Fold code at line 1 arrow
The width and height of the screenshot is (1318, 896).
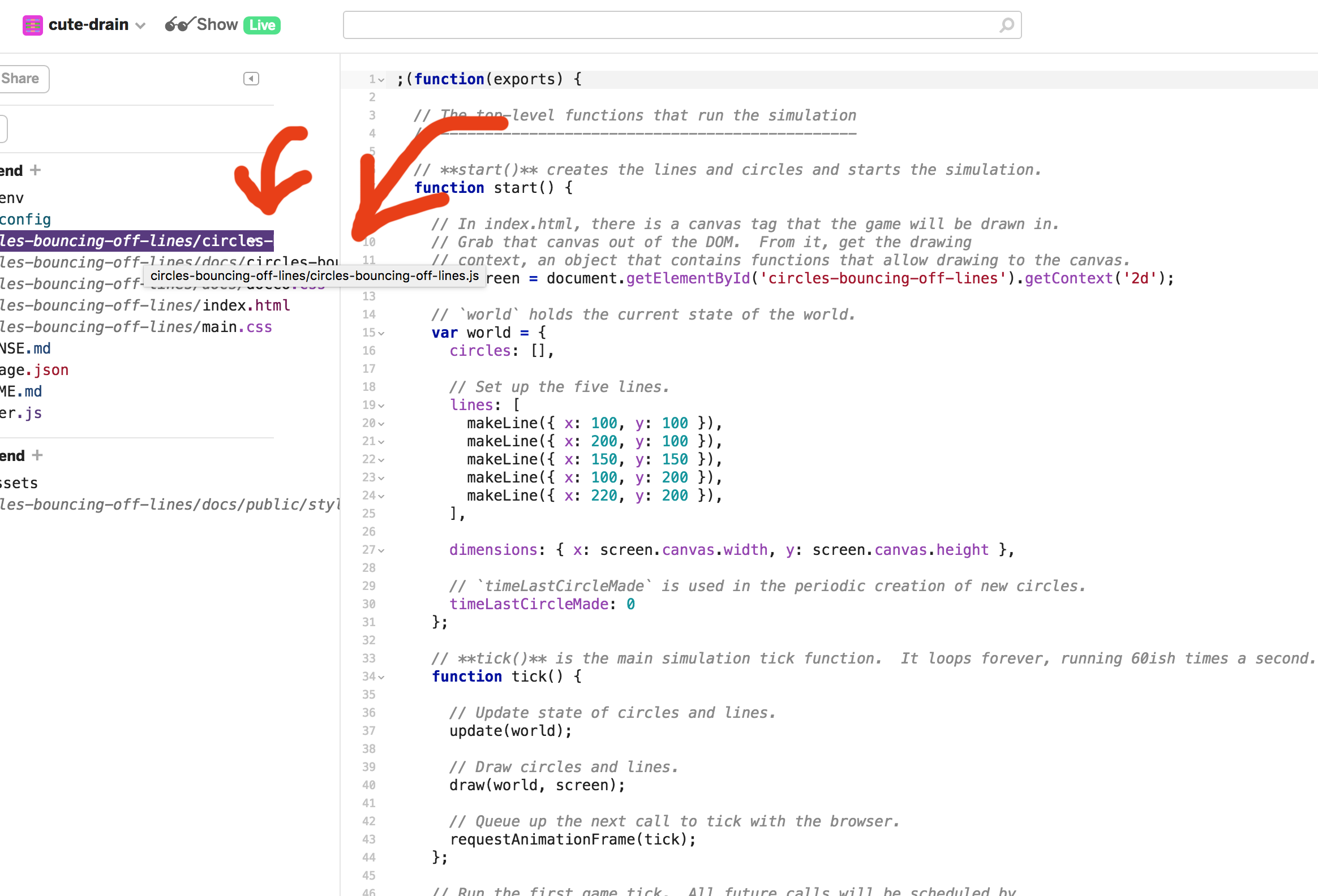[x=381, y=80]
